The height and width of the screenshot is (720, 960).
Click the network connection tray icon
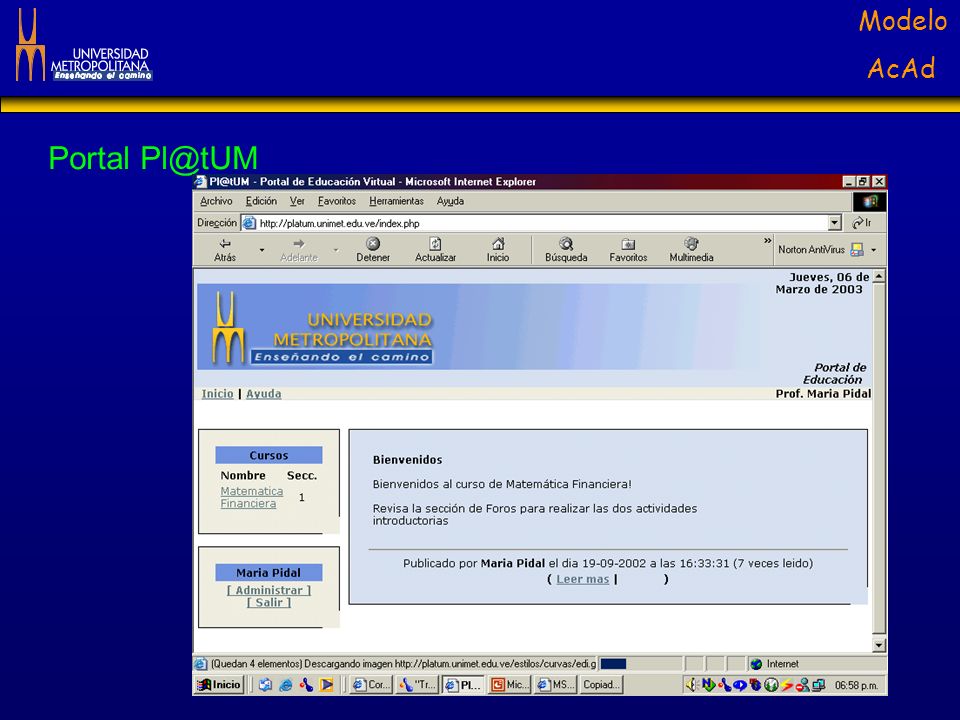(x=819, y=685)
